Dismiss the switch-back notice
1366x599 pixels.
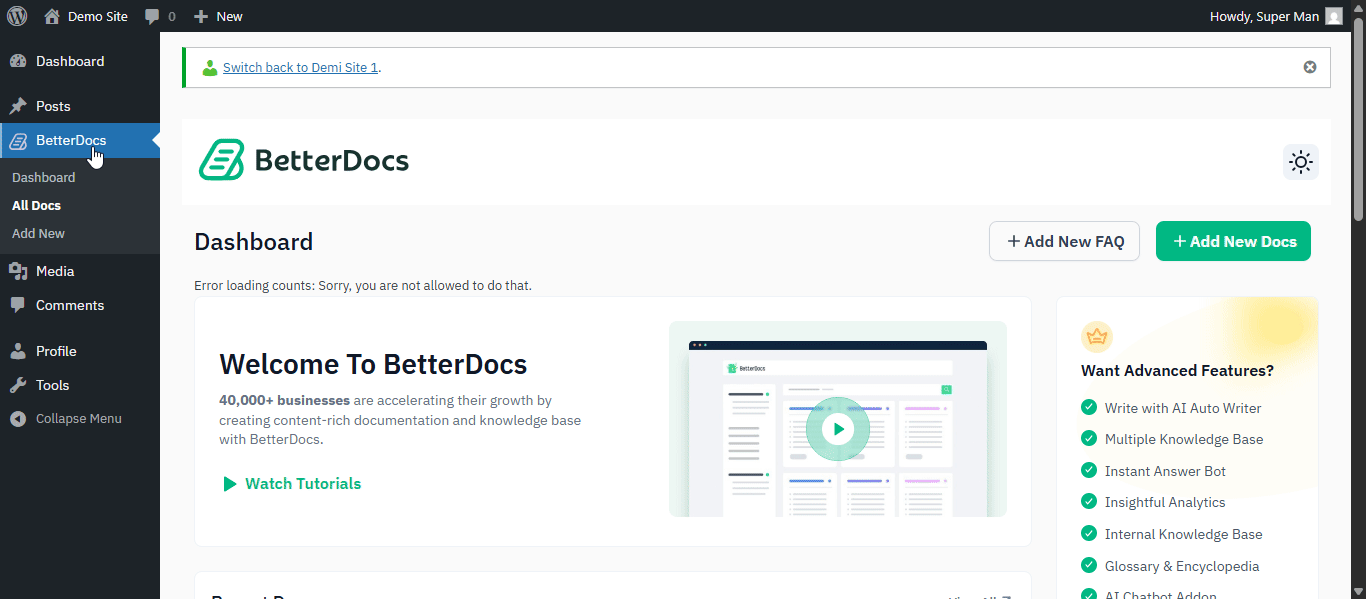point(1310,67)
